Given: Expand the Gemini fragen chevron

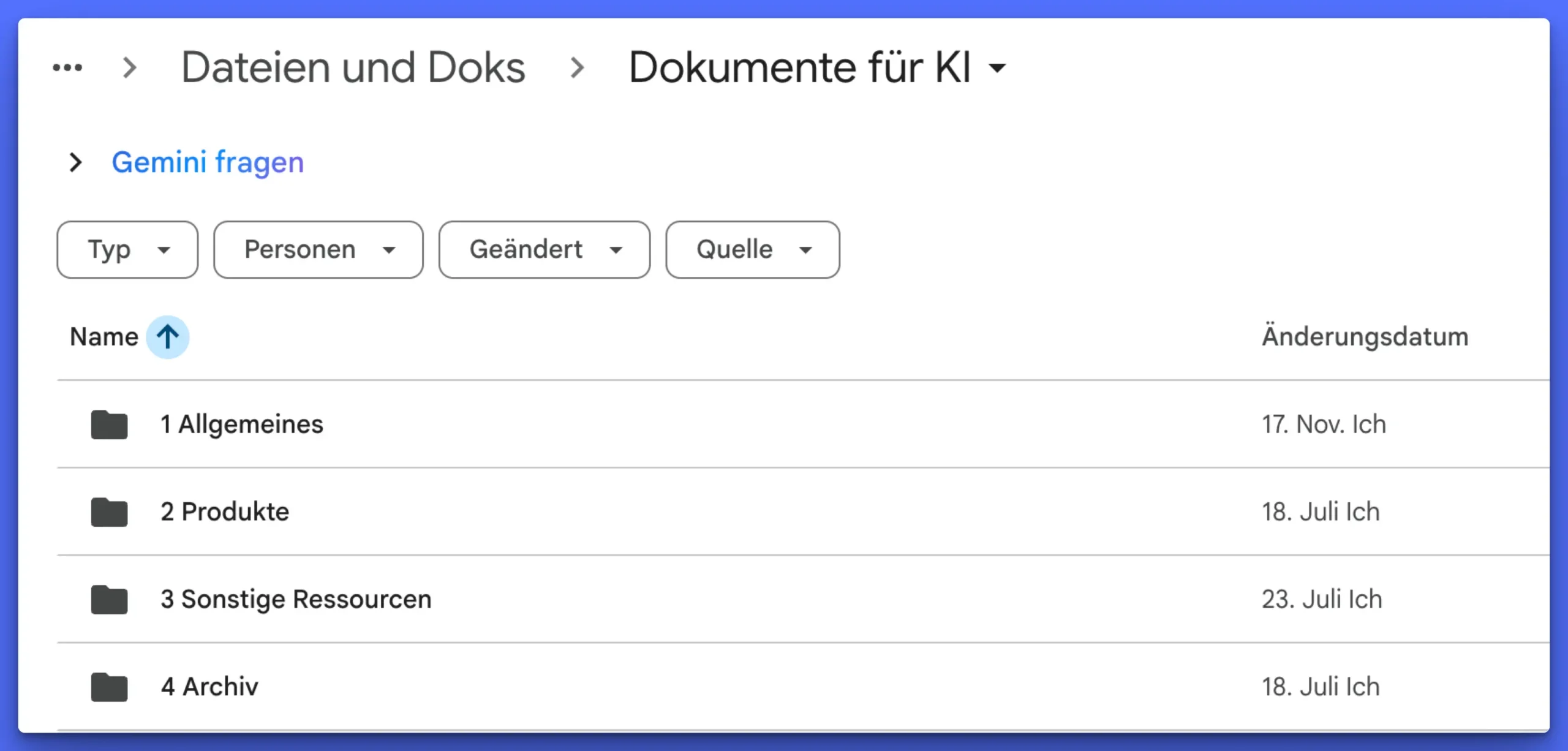Looking at the screenshot, I should click(75, 162).
